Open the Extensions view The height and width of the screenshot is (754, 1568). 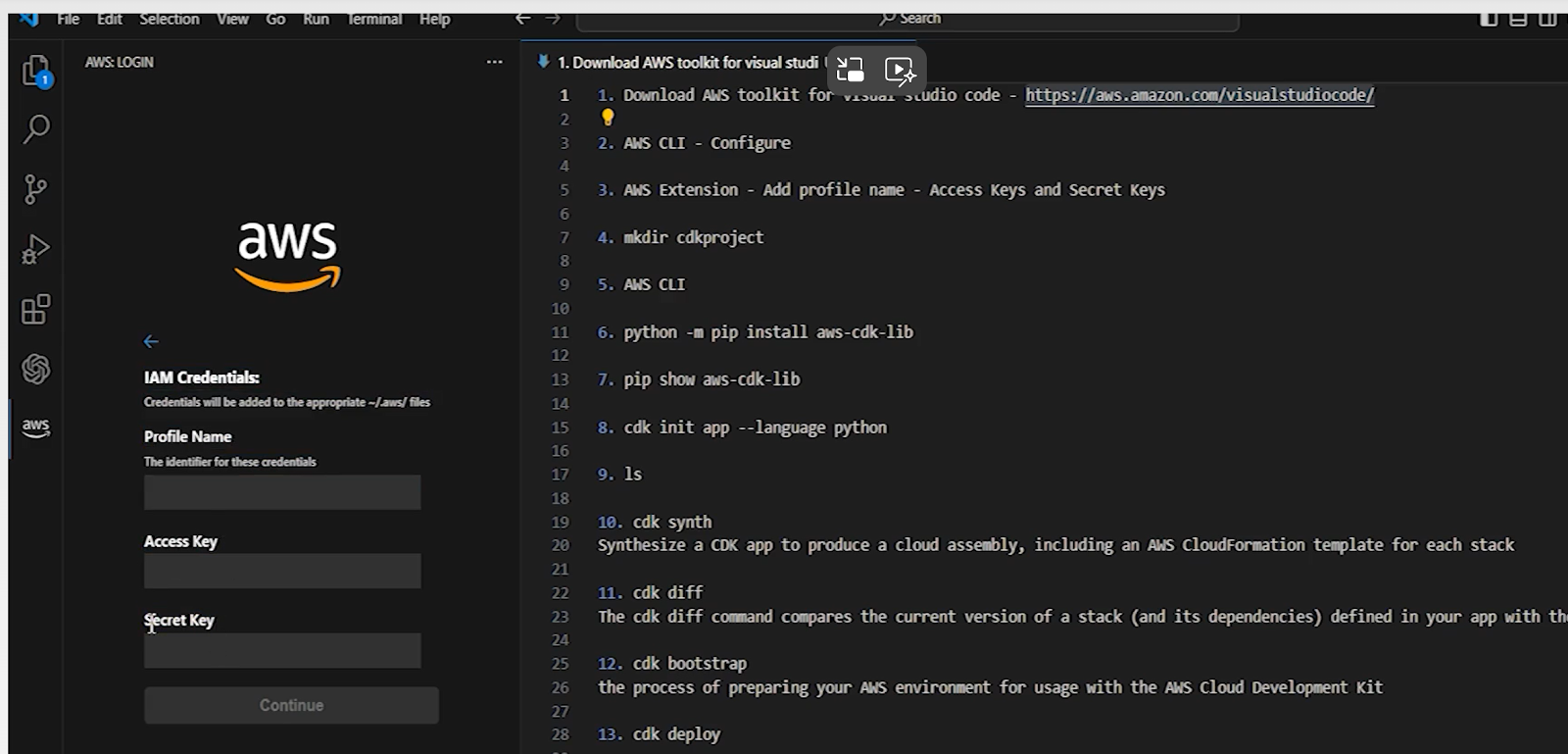click(x=35, y=310)
